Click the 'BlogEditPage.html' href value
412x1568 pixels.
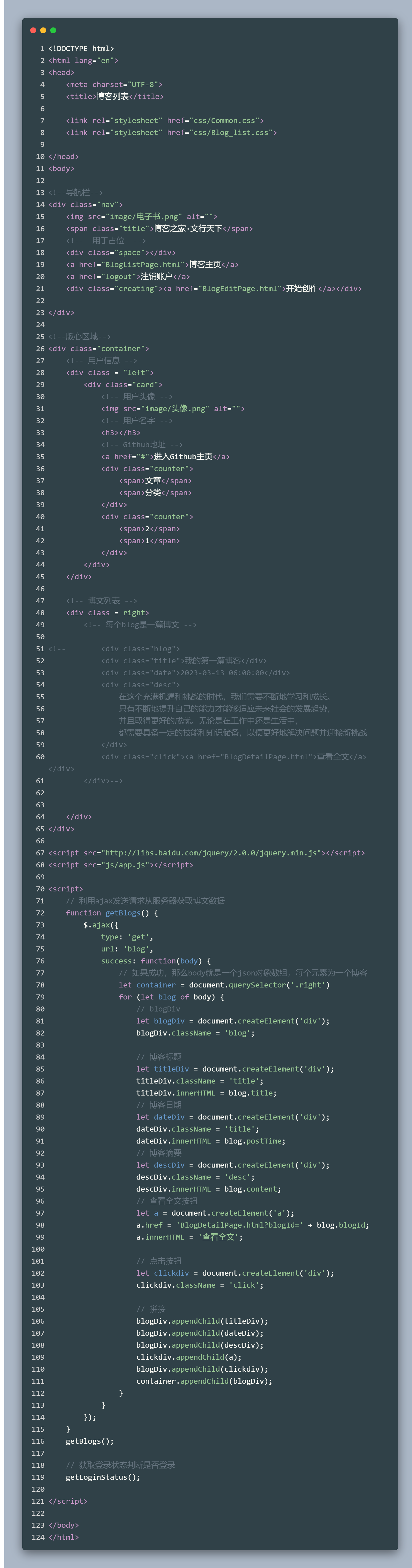pyautogui.click(x=242, y=289)
